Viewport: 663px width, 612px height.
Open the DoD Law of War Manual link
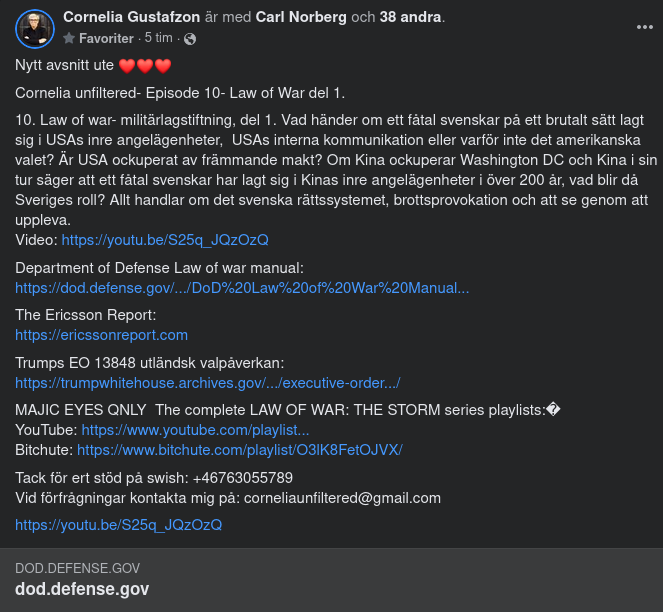click(242, 288)
